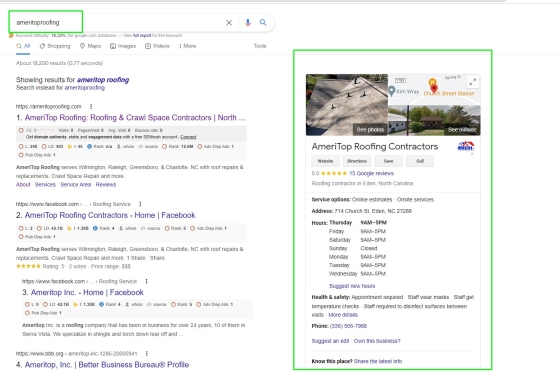Viewport: 560px width, 372px height.
Task: Click the blue magnifier search icon
Action: pyautogui.click(x=263, y=22)
